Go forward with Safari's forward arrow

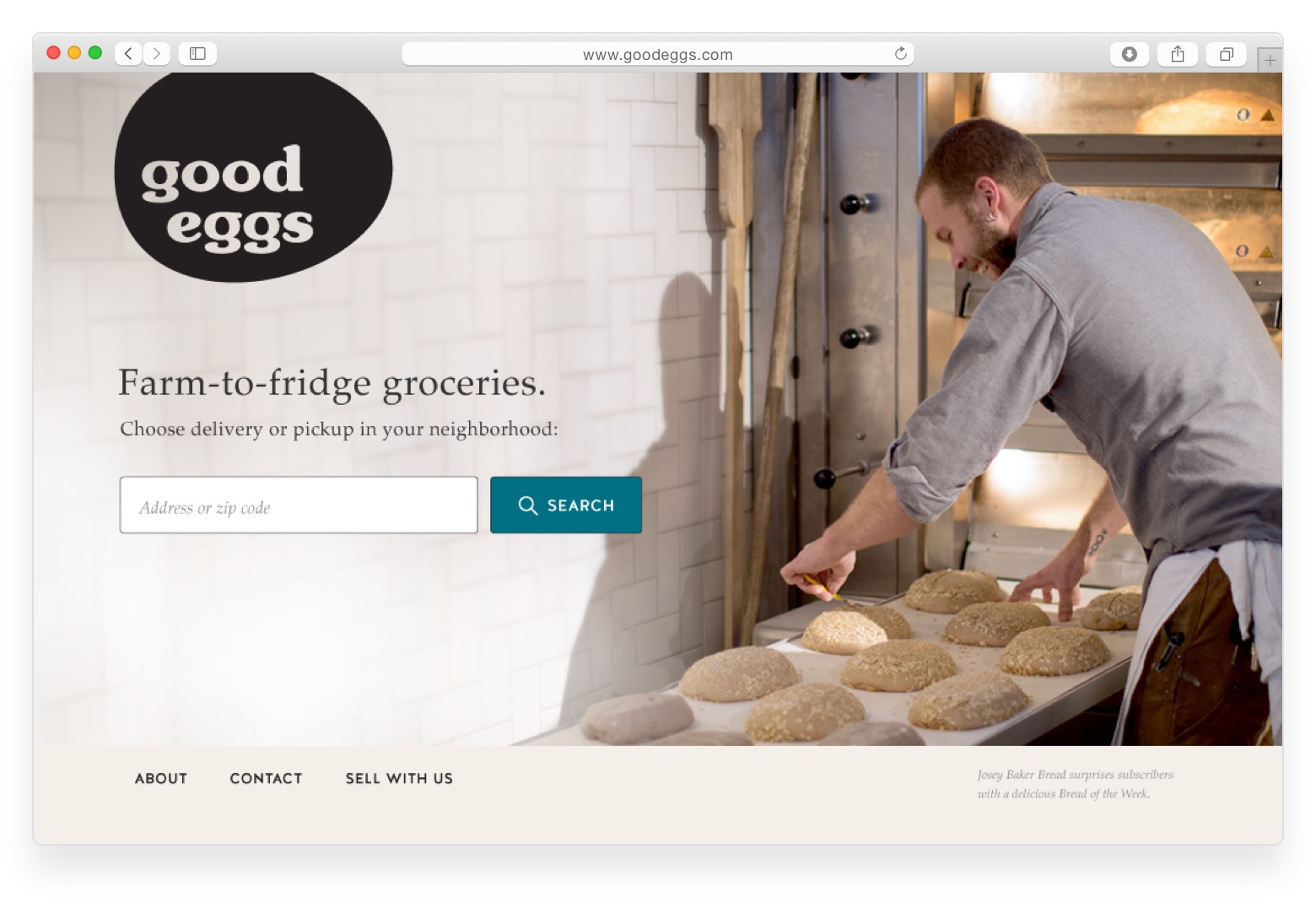pyautogui.click(x=156, y=53)
